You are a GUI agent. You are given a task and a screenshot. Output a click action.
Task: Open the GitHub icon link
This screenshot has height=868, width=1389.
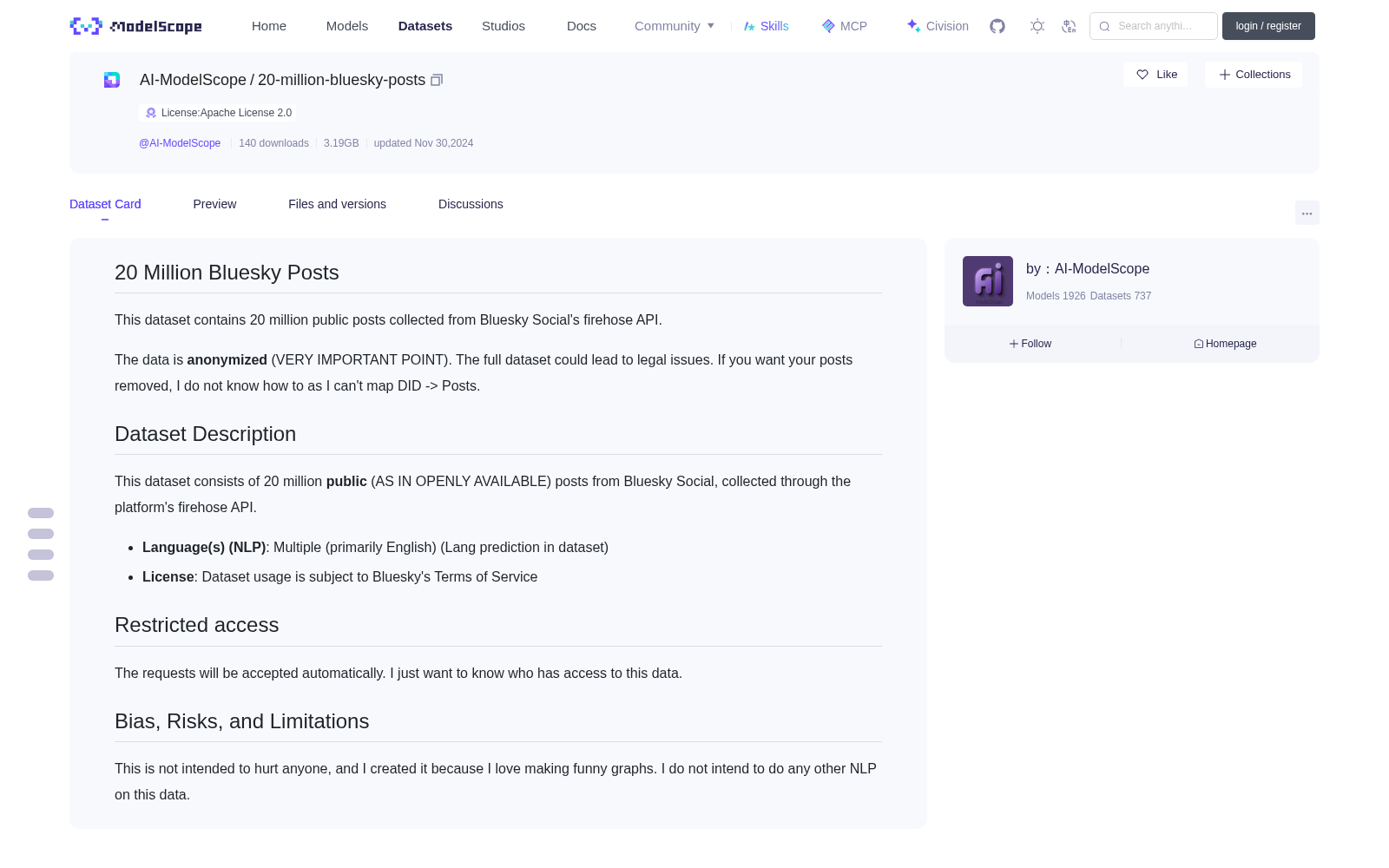click(997, 26)
